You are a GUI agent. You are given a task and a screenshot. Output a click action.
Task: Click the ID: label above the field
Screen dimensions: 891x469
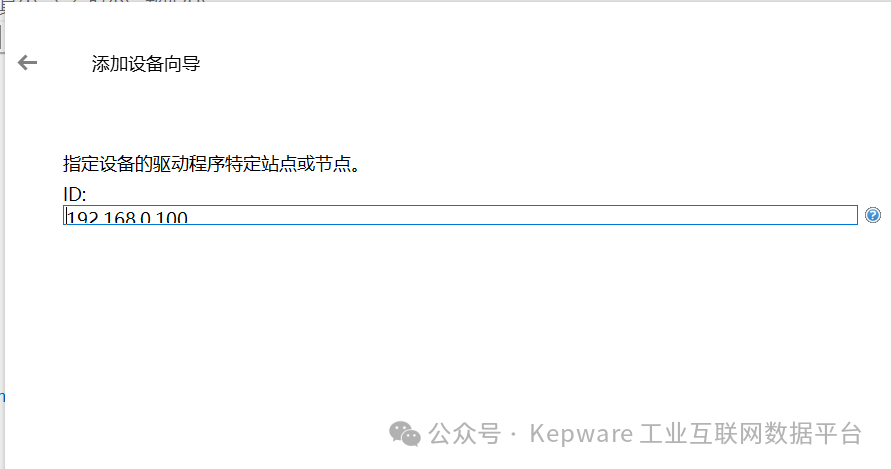[x=74, y=194]
